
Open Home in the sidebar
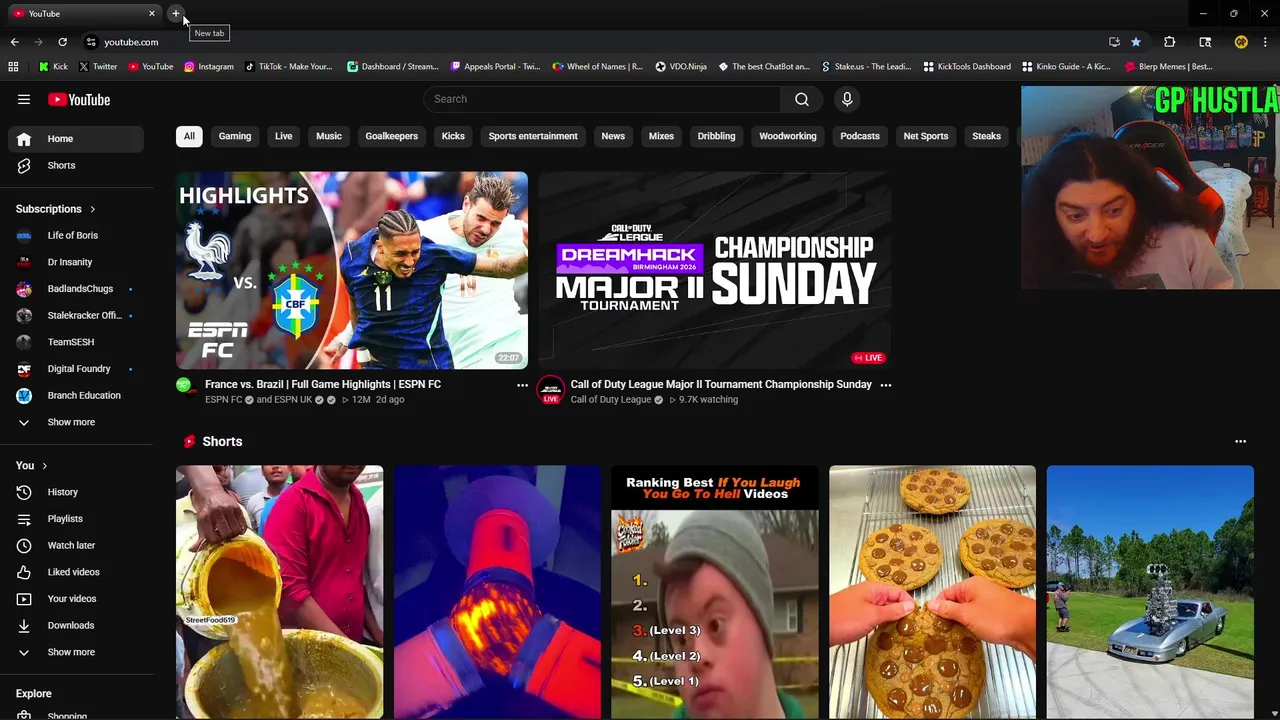point(76,139)
